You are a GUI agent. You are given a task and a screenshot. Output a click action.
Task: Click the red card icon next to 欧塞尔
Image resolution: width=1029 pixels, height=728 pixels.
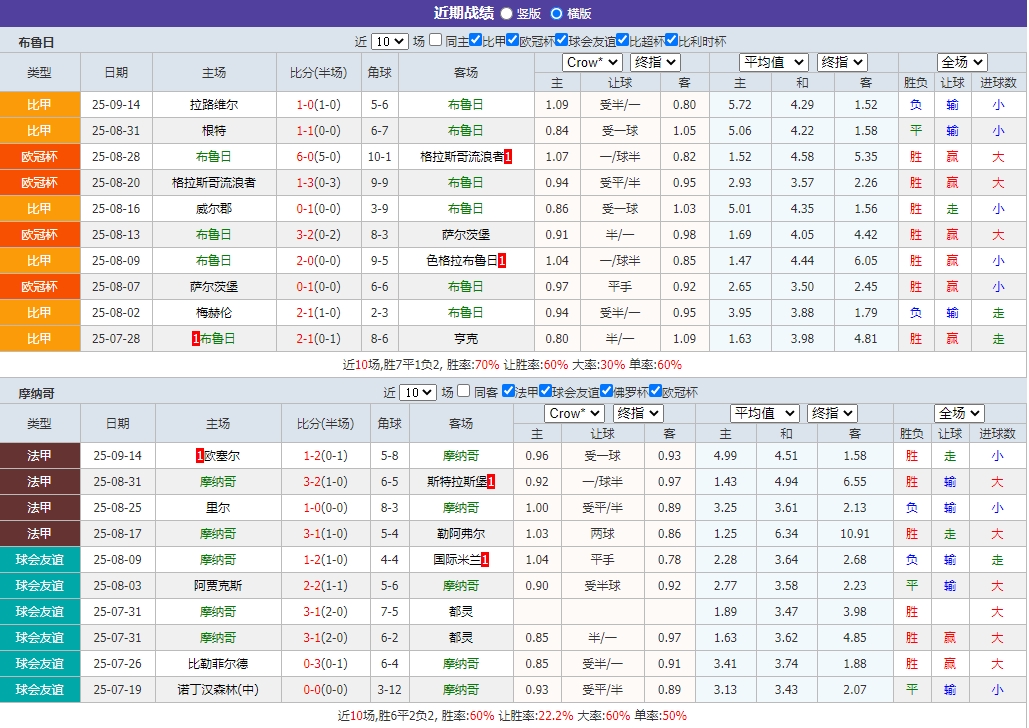pyautogui.click(x=202, y=455)
